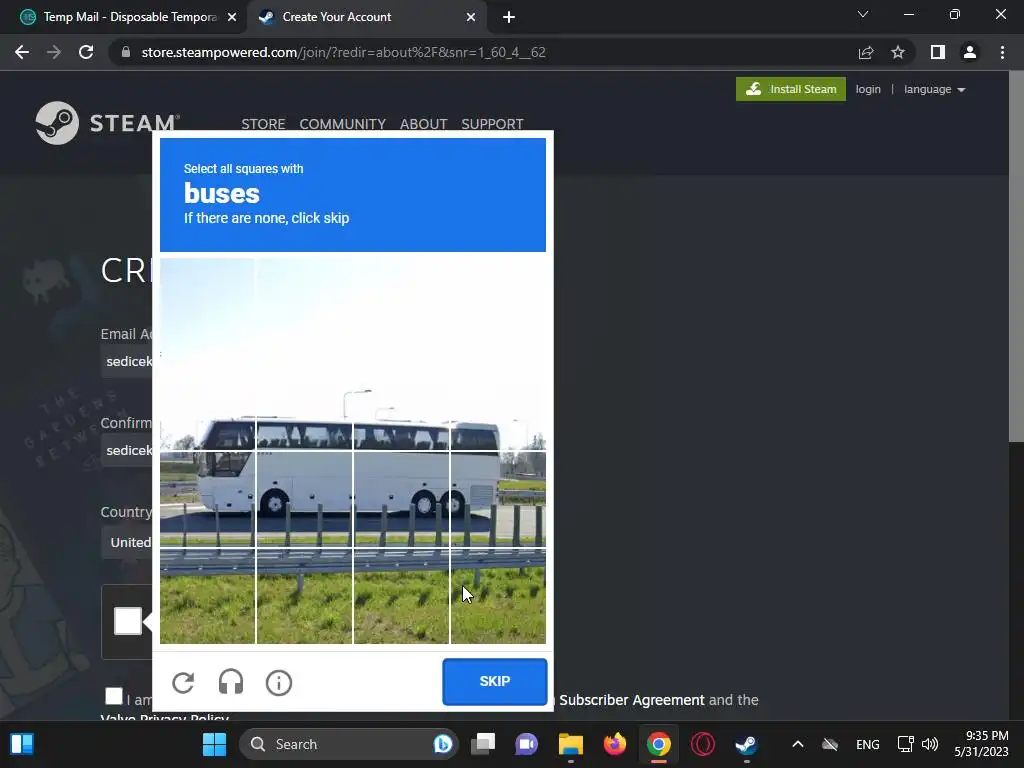The height and width of the screenshot is (768, 1024).
Task: Open the STORE menu
Action: click(x=263, y=124)
